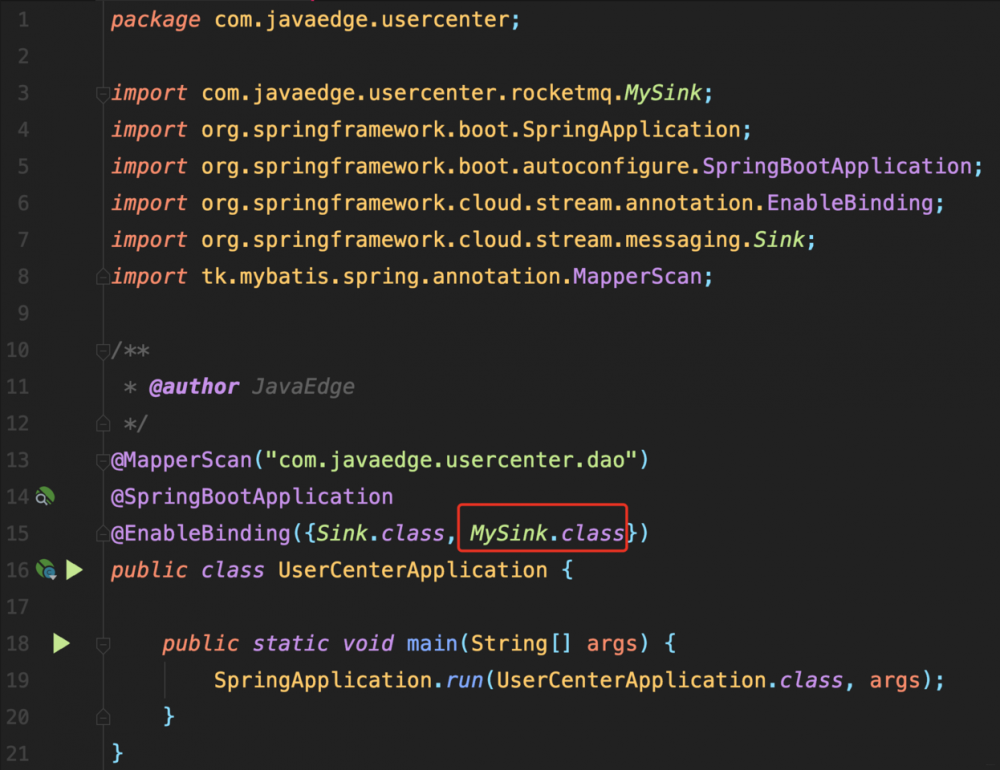Screen dimensions: 1000x770
Task: Click the Spring bean gutter icon on line 14
Action: (x=45, y=496)
